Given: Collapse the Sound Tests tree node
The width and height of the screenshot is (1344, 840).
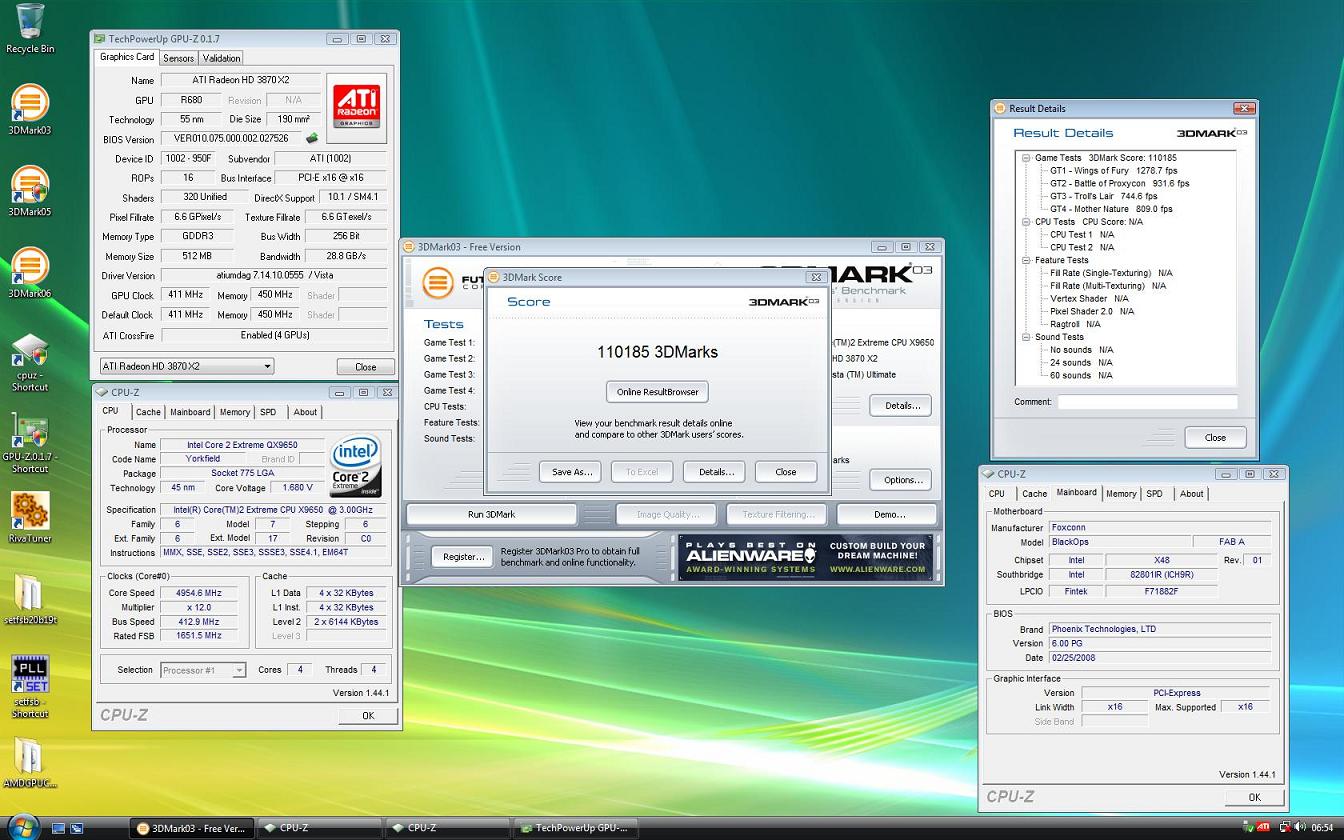Looking at the screenshot, I should point(1026,337).
